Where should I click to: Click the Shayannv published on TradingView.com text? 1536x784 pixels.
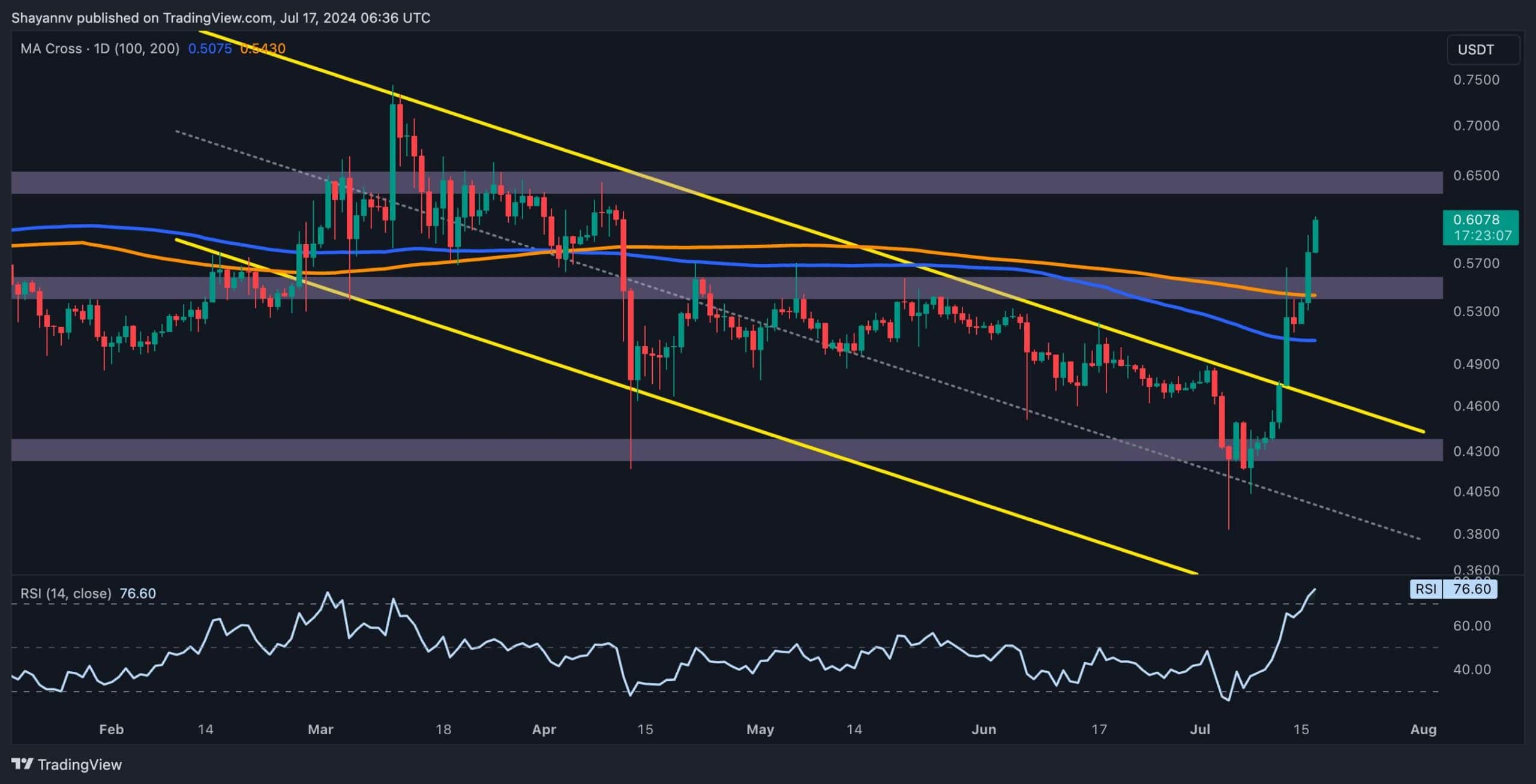coord(220,18)
